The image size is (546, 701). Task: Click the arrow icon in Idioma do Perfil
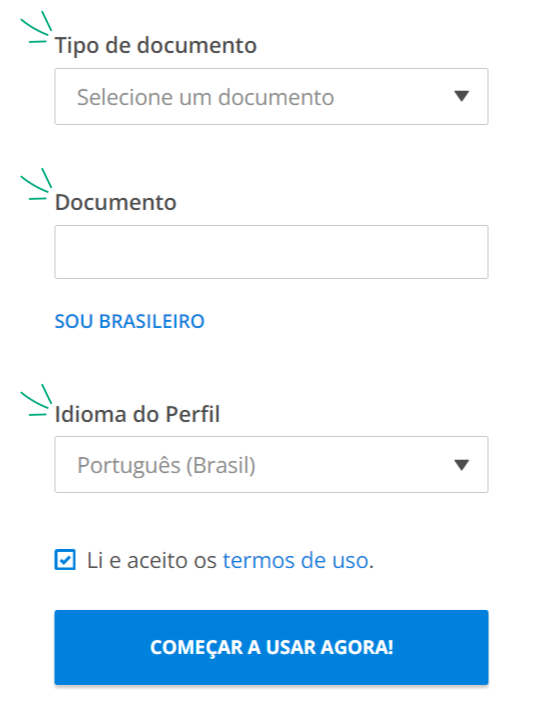[461, 465]
